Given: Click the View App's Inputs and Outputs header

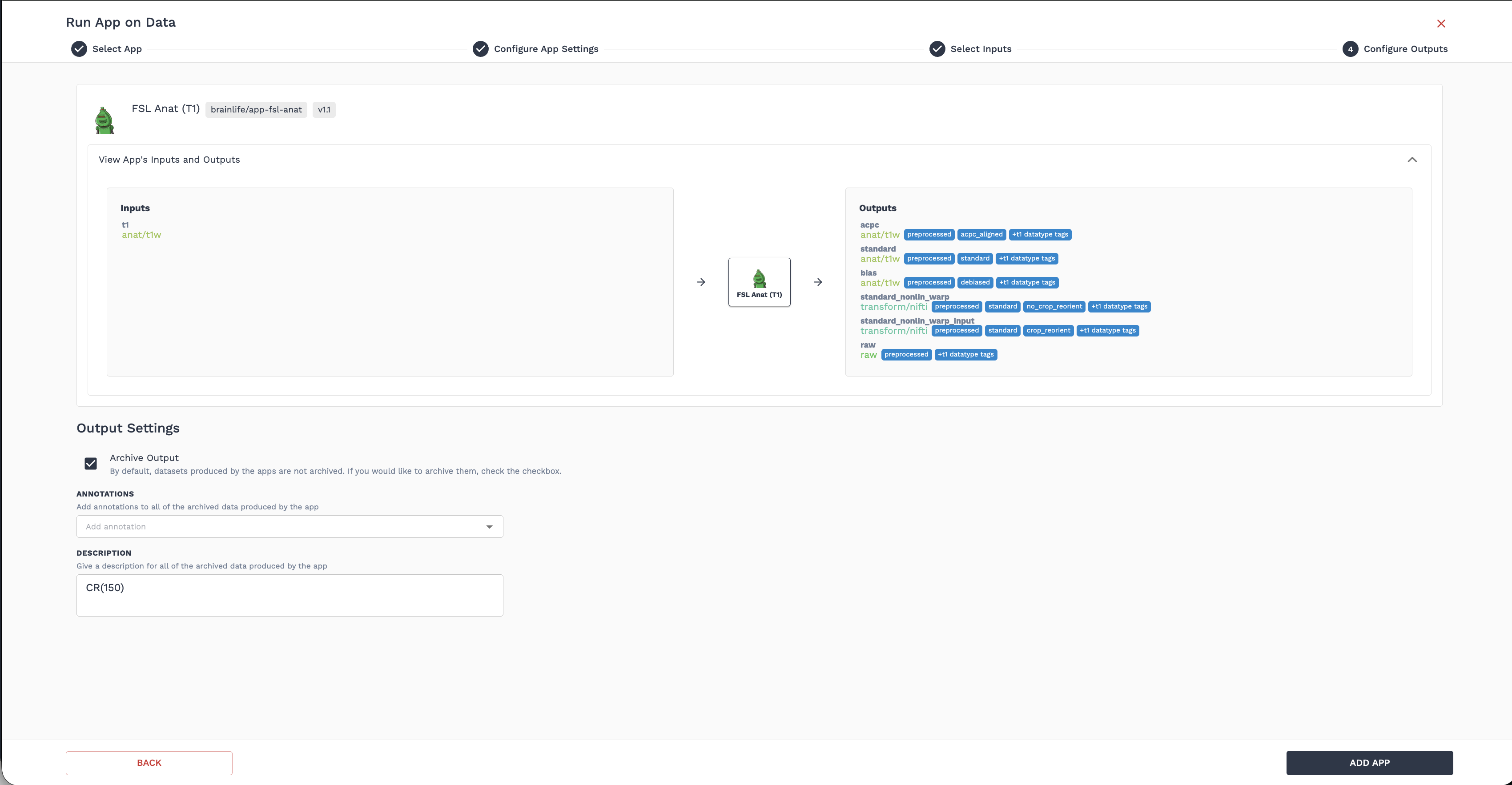Looking at the screenshot, I should [169, 160].
